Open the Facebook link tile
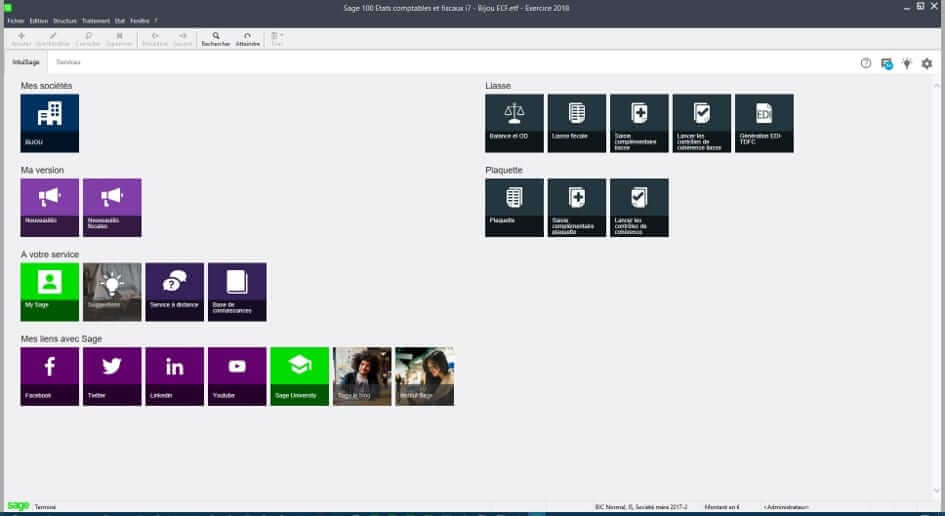This screenshot has width=945, height=516. (x=49, y=376)
